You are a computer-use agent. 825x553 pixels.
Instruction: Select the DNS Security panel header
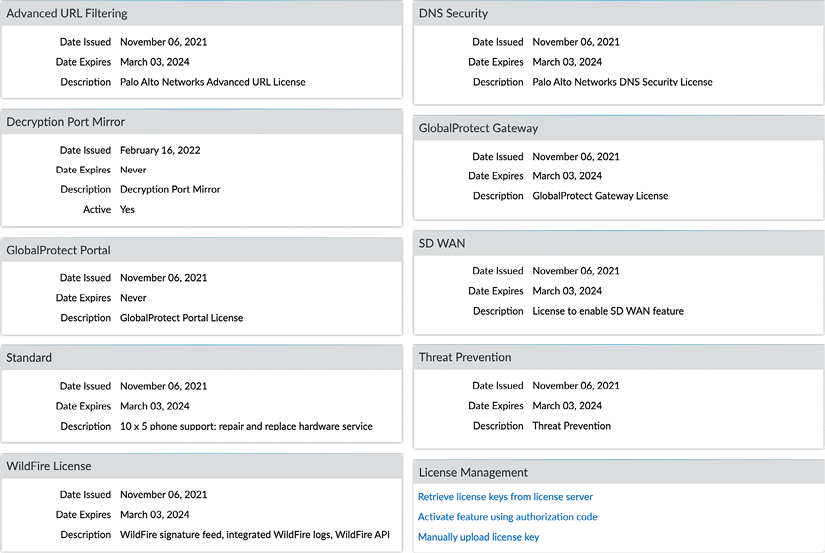coord(619,13)
